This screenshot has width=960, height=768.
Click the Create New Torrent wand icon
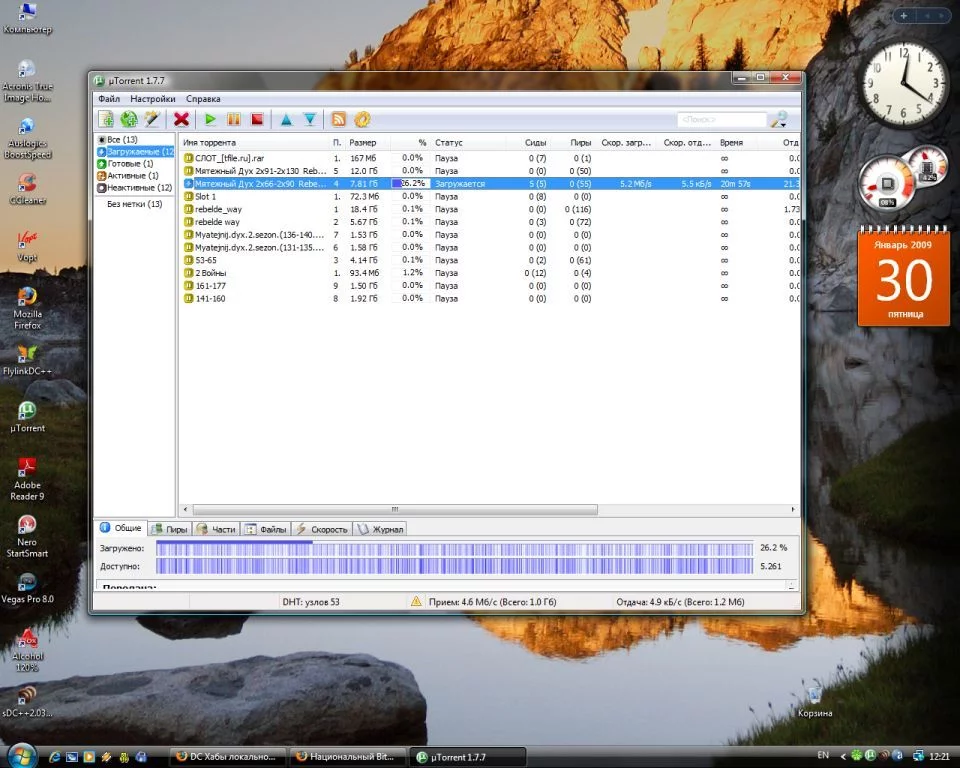coord(152,119)
